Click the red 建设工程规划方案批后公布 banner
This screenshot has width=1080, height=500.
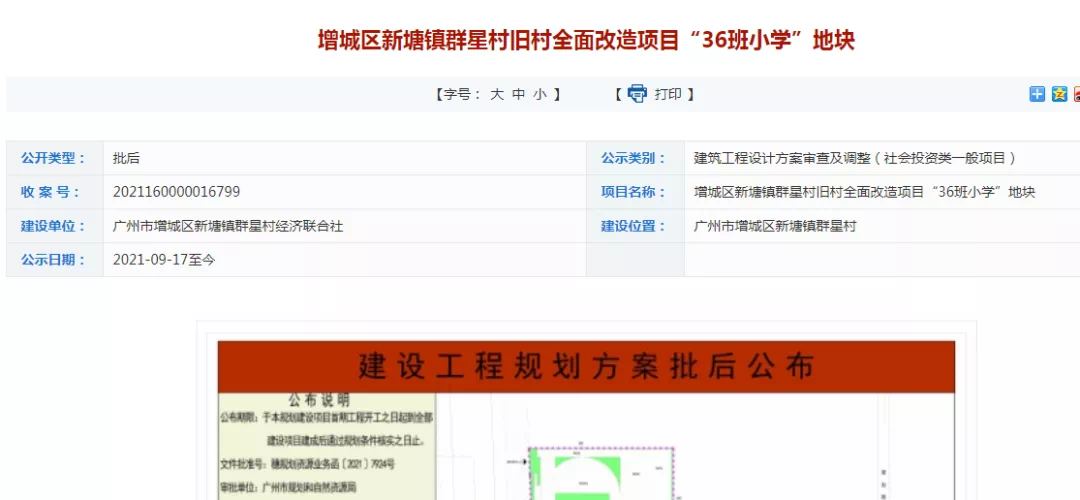tap(586, 366)
